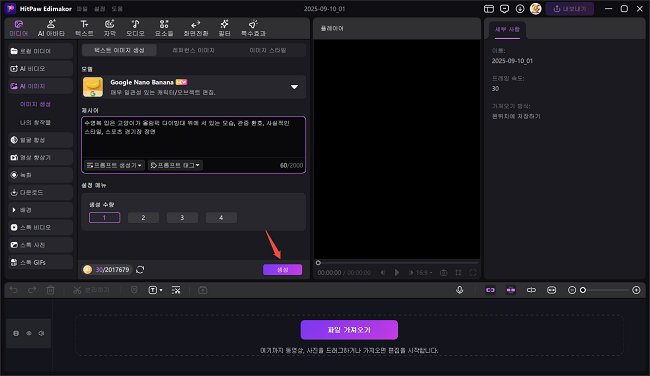Toggle the purple magnetic timeline icon

click(511, 290)
